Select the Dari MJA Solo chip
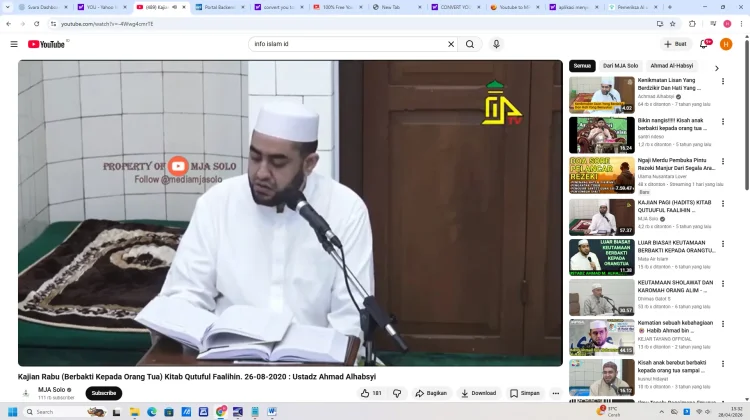Screen dimensions: 750x420 point(620,66)
